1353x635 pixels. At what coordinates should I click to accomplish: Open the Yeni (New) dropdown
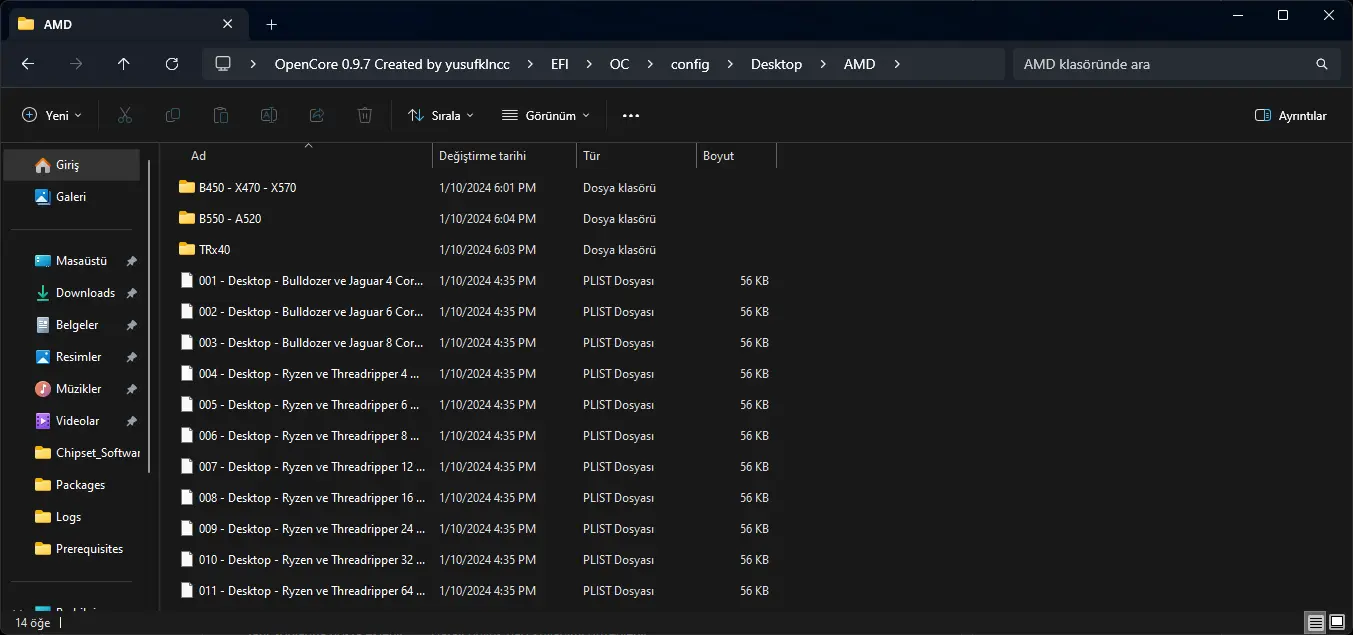tap(52, 116)
